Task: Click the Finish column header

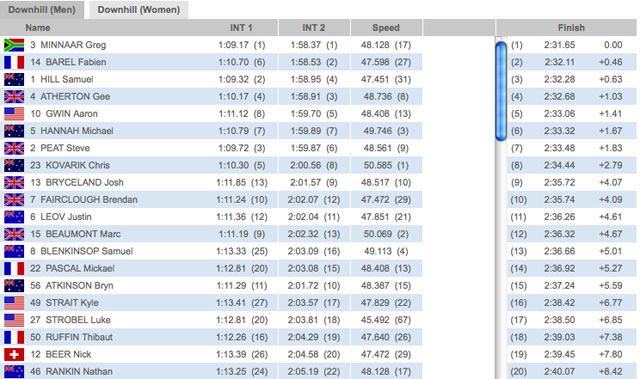Action: 571,28
